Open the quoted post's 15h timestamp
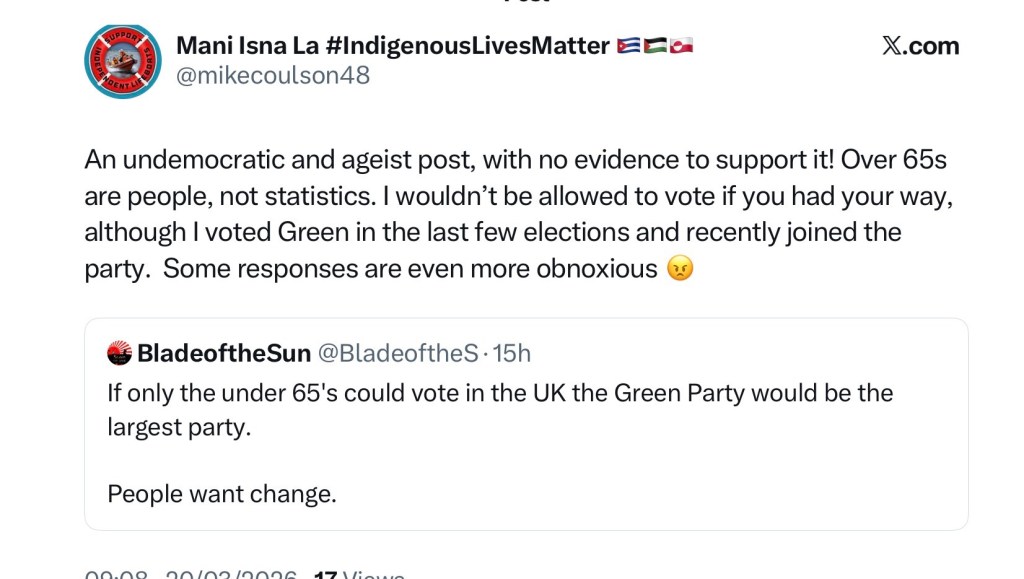 click(x=512, y=352)
